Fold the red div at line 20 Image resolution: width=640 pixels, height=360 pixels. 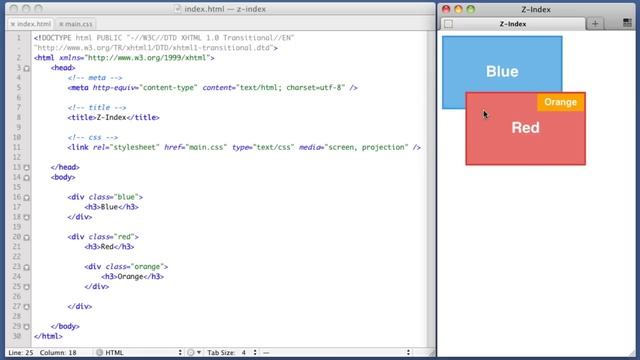[x=27, y=237]
